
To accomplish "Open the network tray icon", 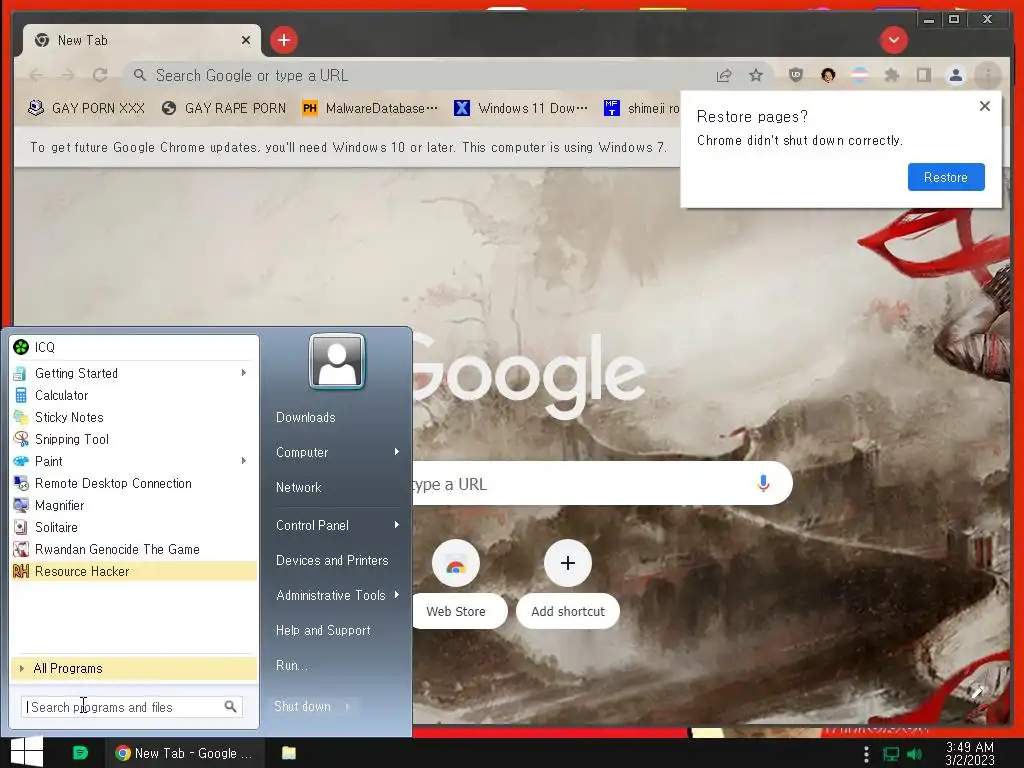I will click(891, 754).
